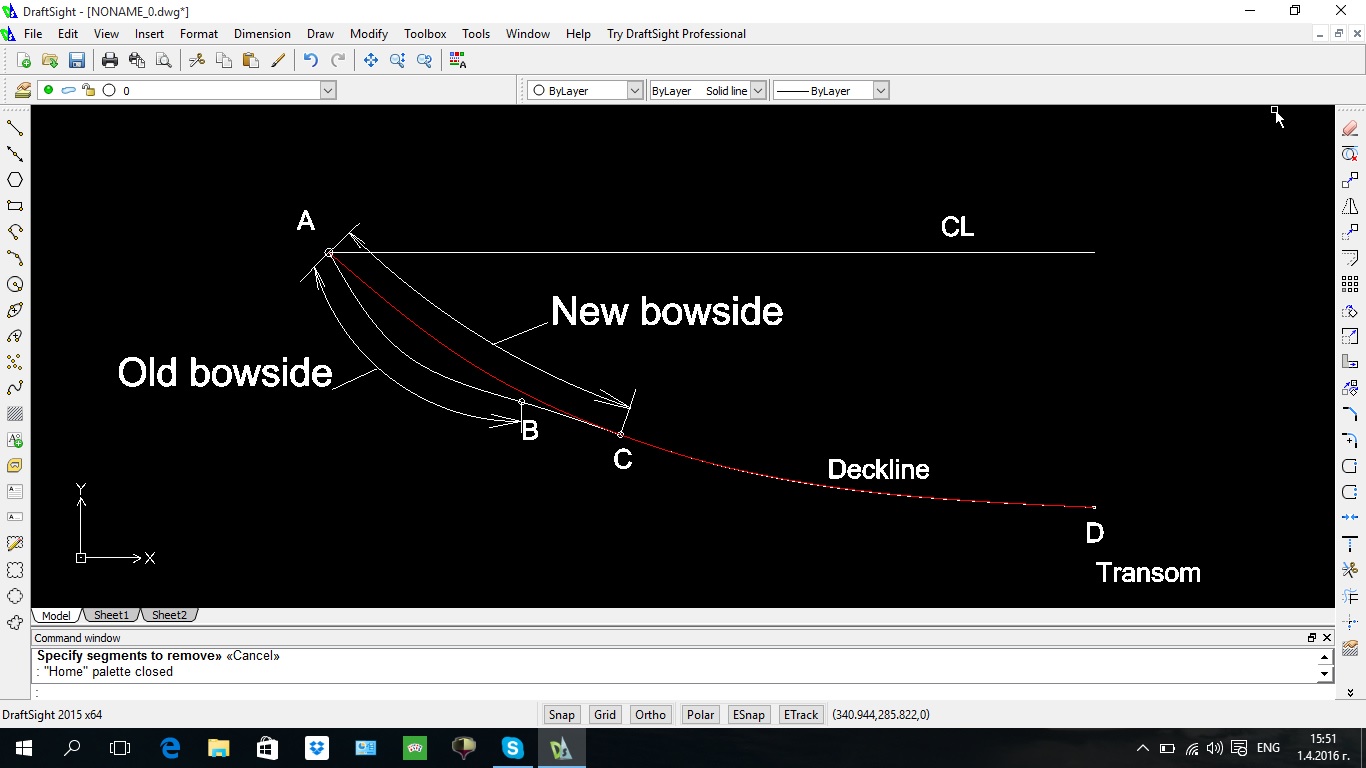
Task: Switch to the Sheet1 tab
Action: coord(111,615)
